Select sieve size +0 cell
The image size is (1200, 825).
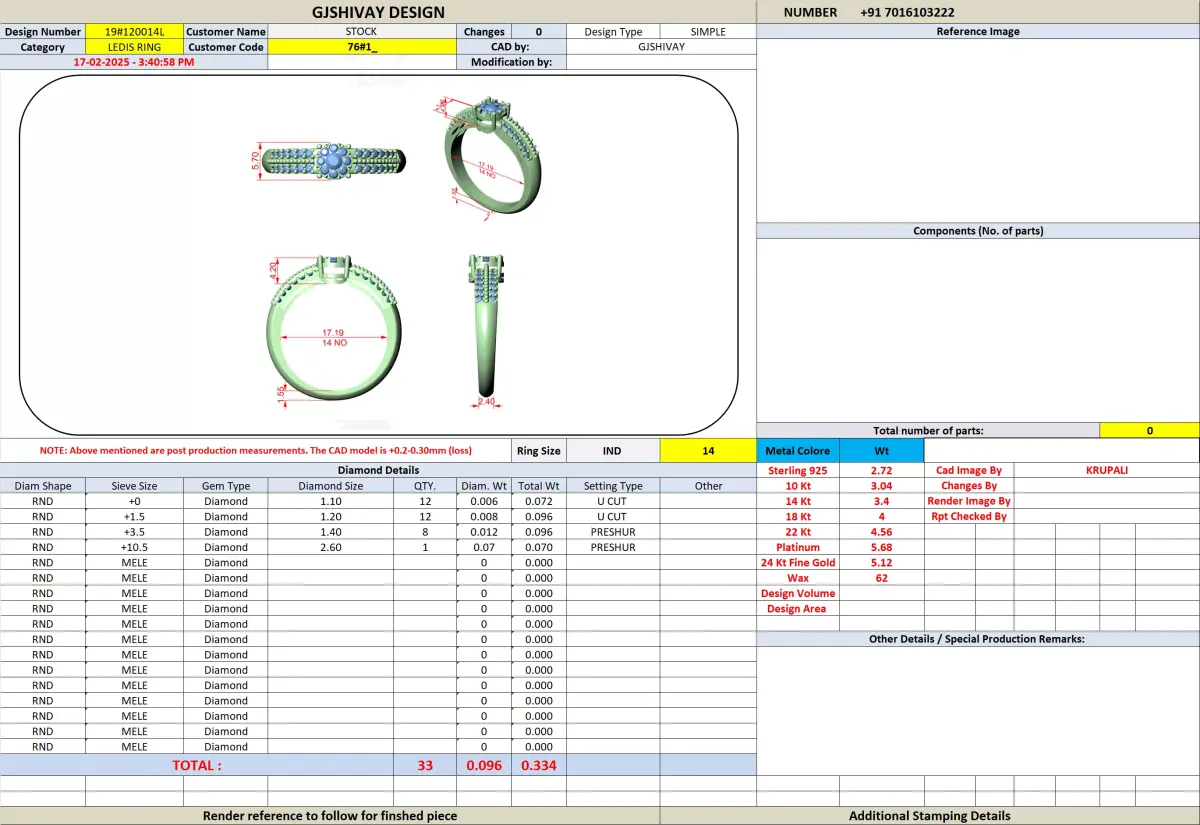(x=134, y=501)
